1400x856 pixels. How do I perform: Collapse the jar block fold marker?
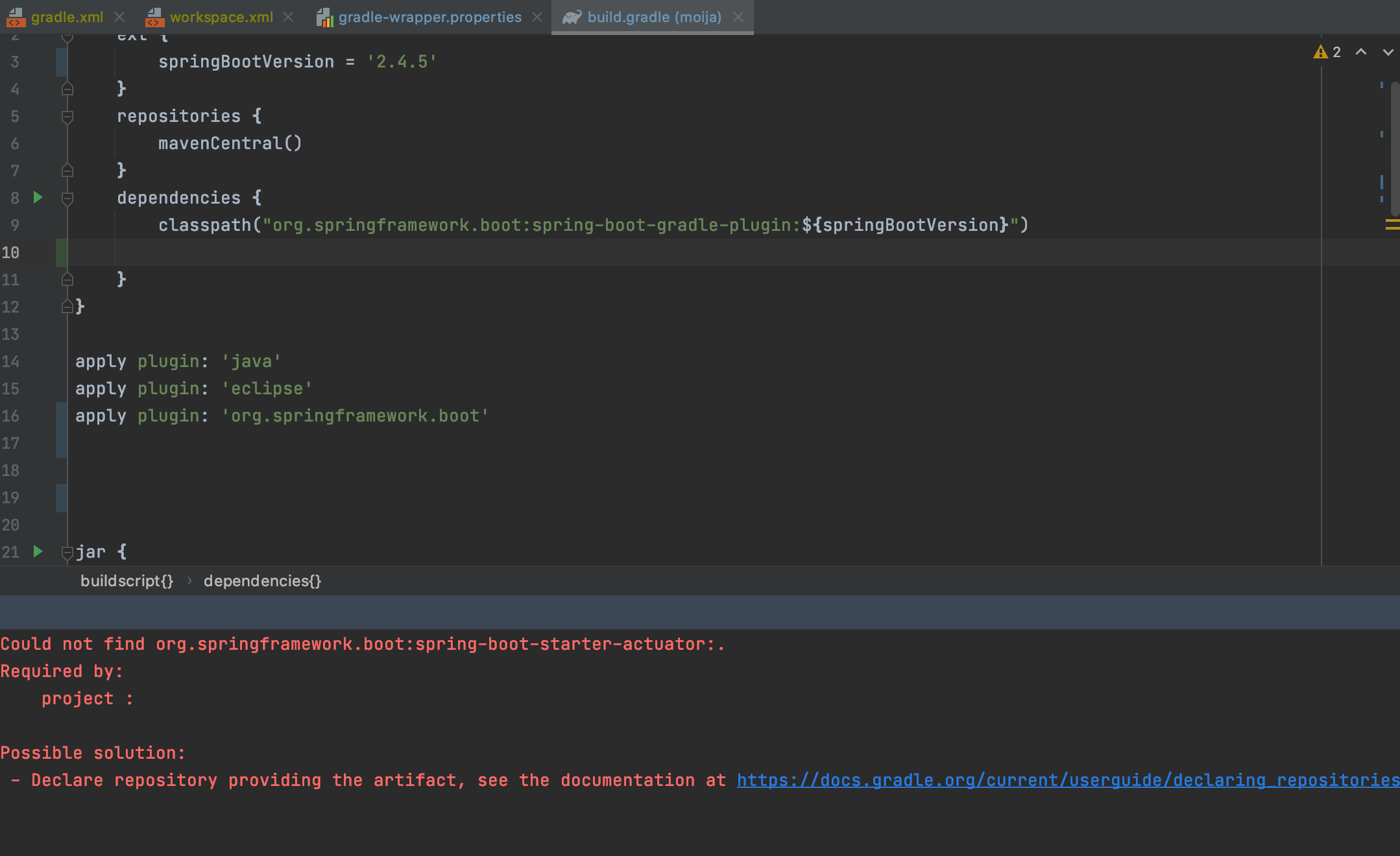point(67,553)
